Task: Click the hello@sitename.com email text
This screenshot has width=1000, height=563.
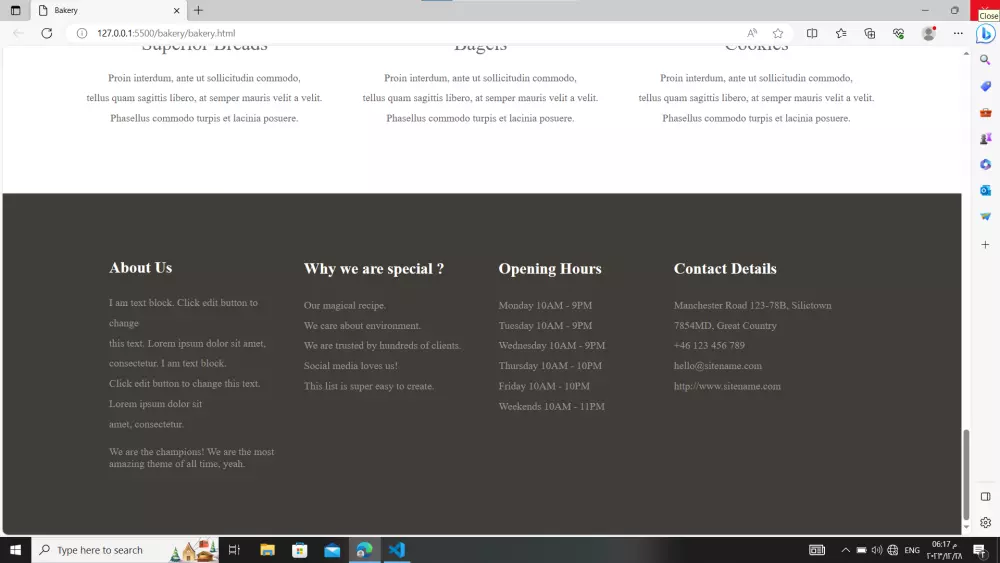Action: (717, 366)
